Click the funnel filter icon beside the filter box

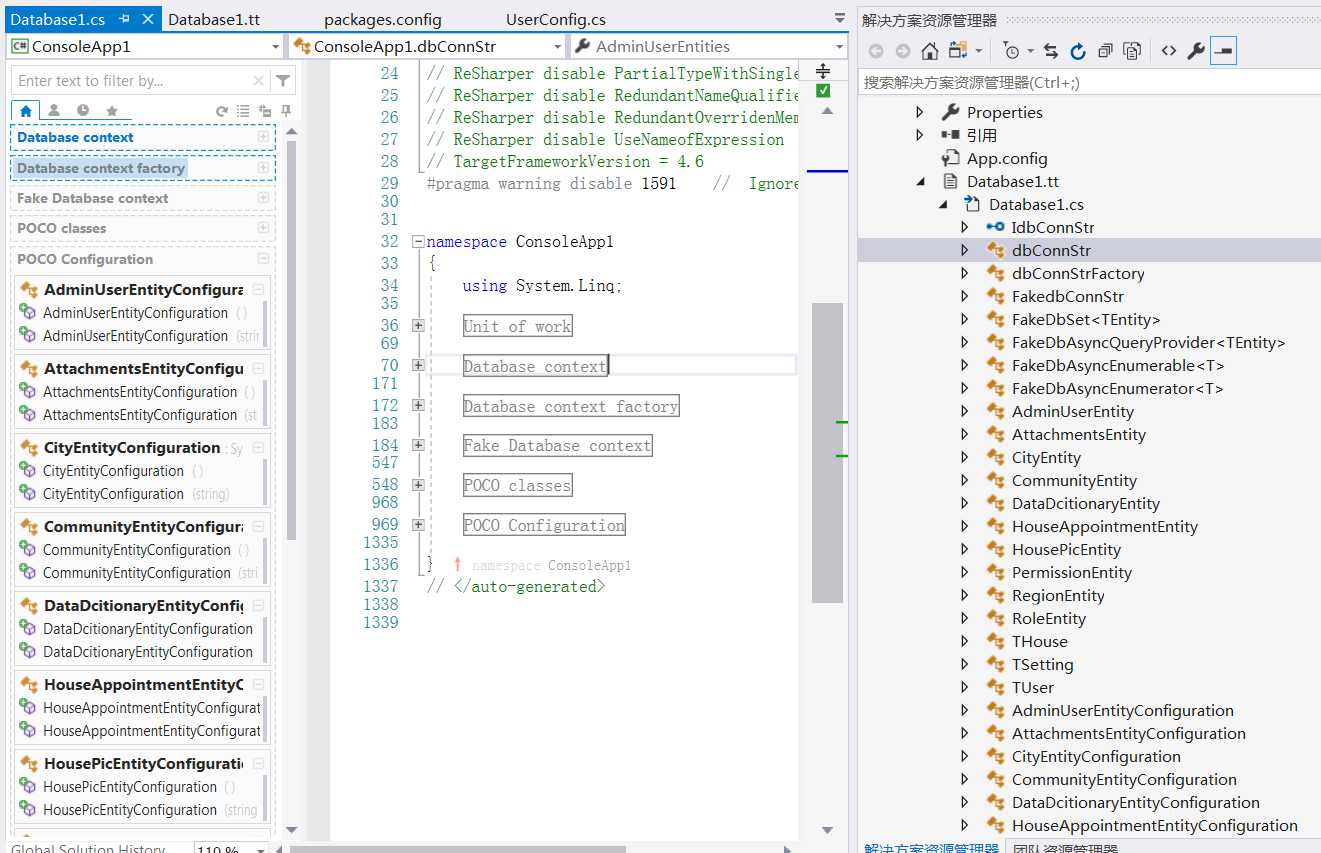pos(283,81)
